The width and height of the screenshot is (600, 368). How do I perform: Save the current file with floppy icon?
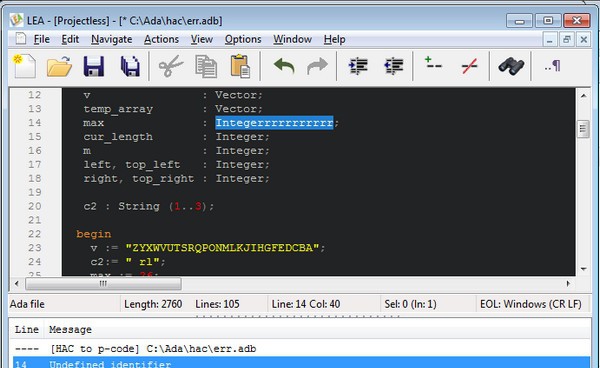click(x=94, y=66)
